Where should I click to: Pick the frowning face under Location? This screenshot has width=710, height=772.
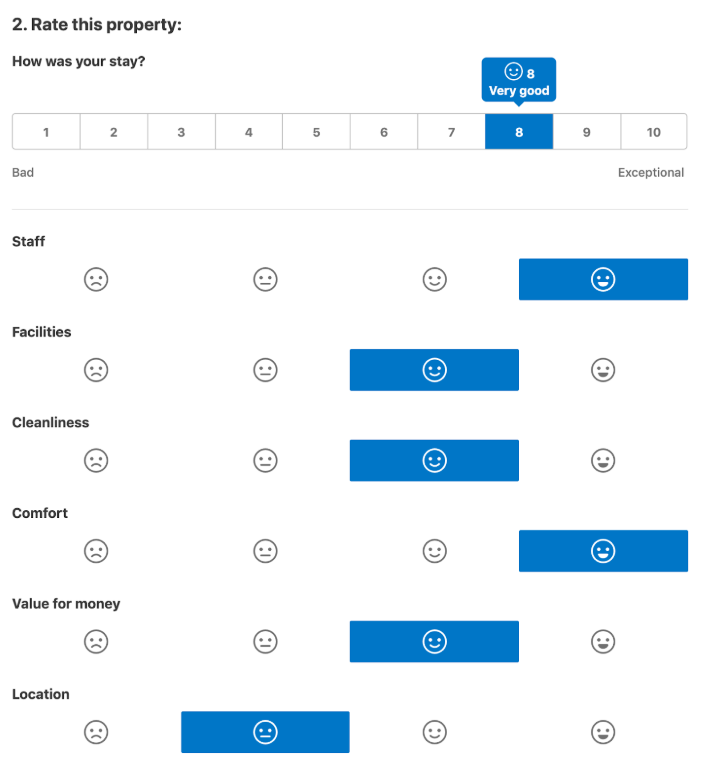tap(96, 732)
